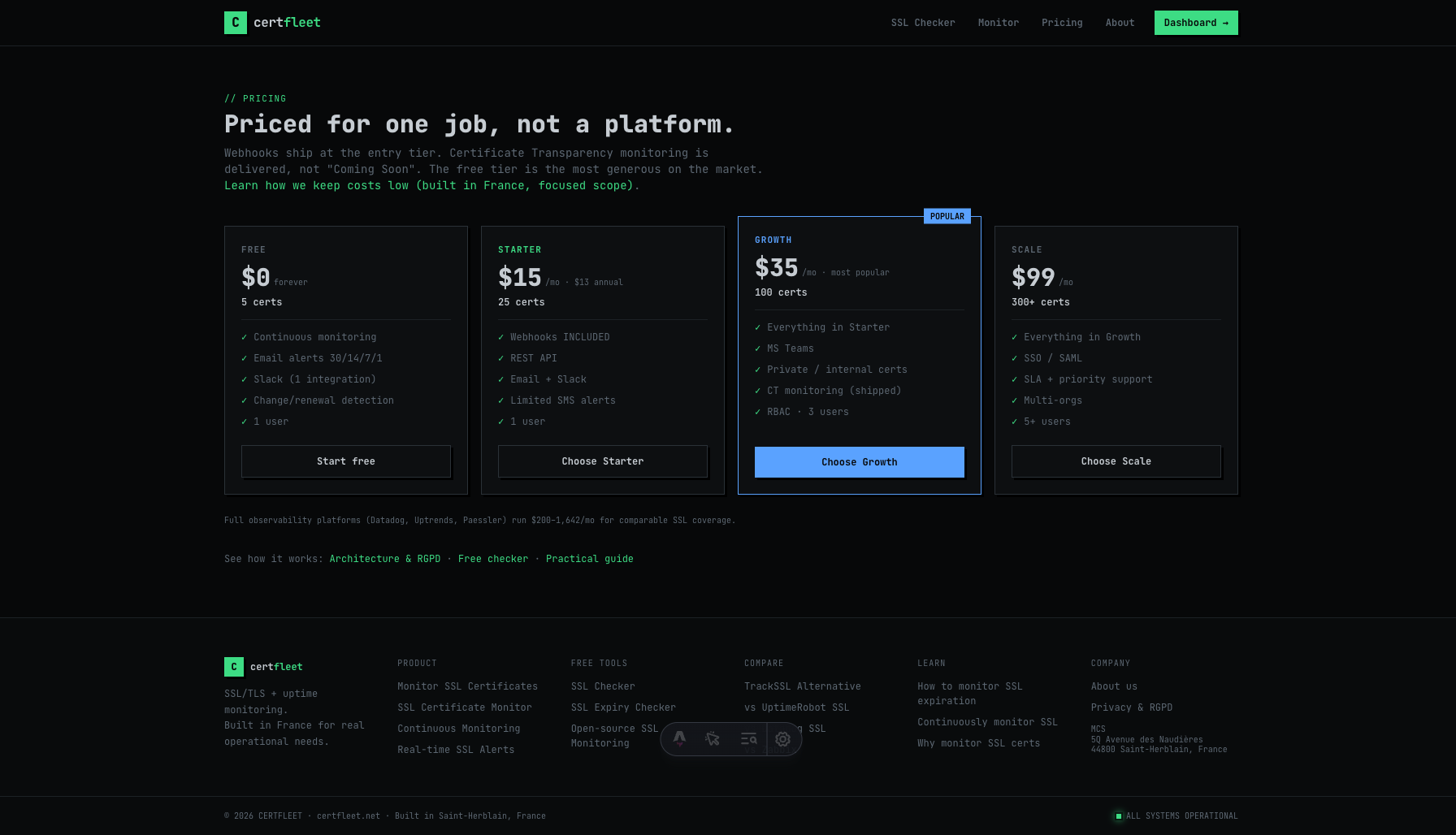Click the $15 price on Starter plan
Image resolution: width=1456 pixels, height=835 pixels.
tap(520, 277)
